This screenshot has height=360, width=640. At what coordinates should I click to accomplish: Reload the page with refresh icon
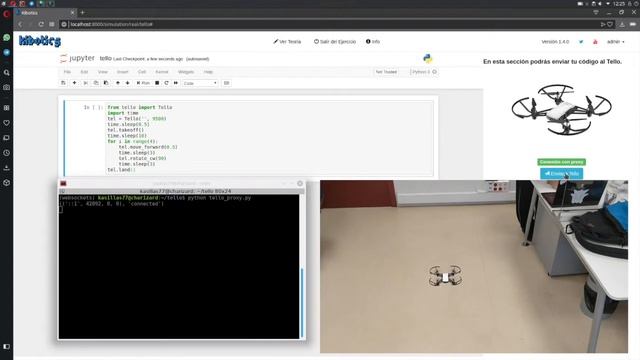[x=41, y=24]
